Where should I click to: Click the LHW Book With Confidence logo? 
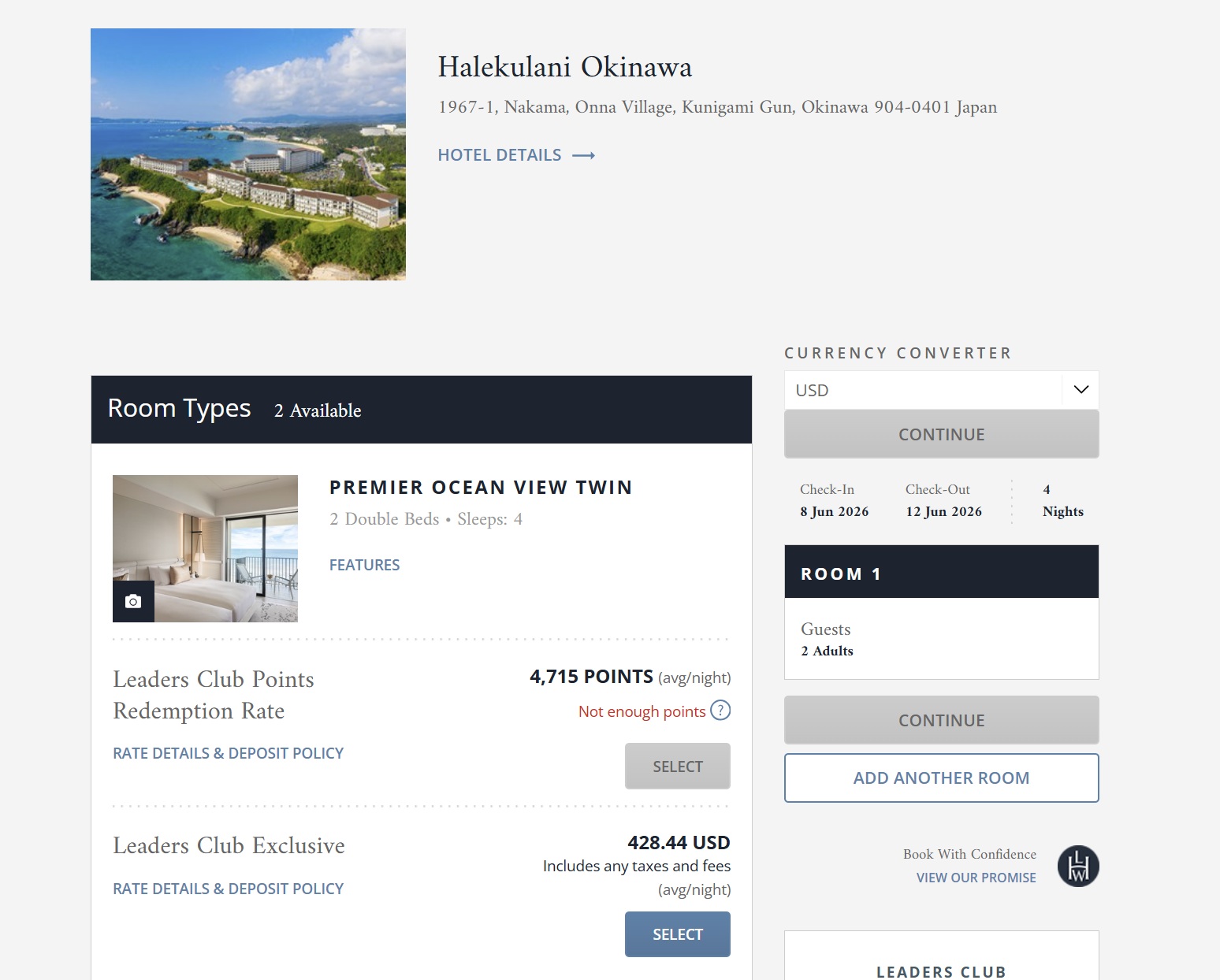click(1078, 867)
